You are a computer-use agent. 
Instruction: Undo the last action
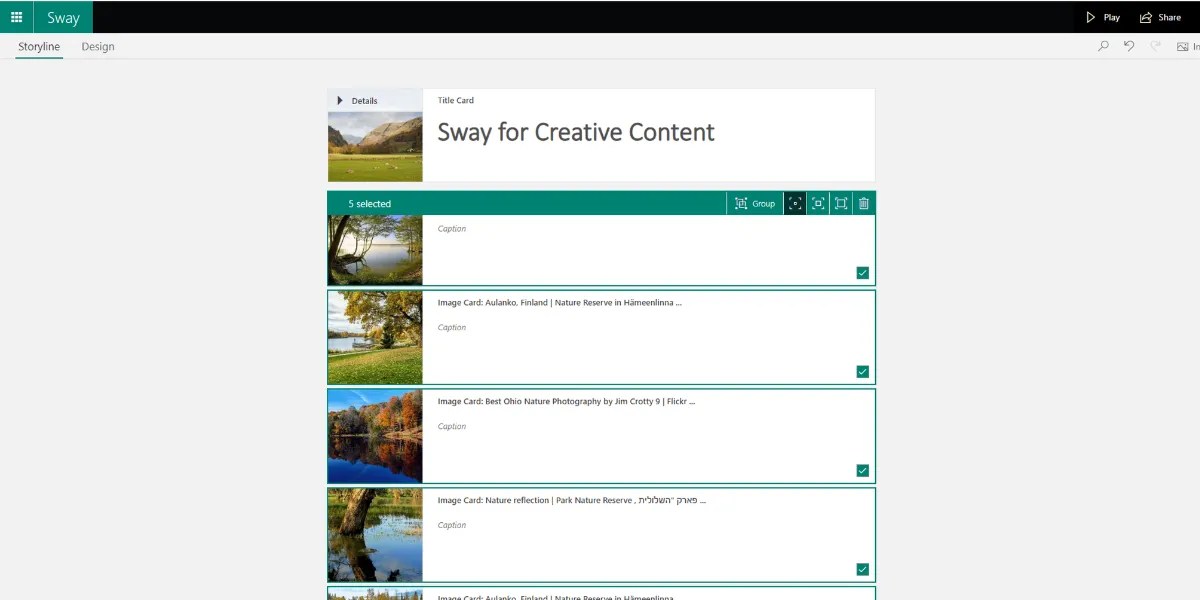1129,46
